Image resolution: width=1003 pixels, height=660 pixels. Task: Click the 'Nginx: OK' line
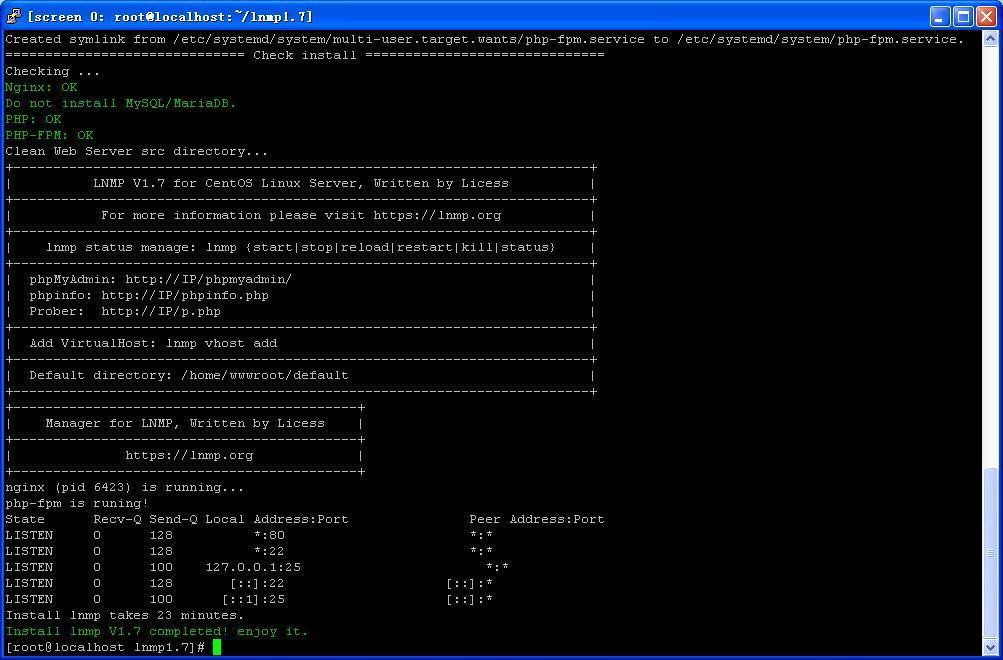[42, 87]
